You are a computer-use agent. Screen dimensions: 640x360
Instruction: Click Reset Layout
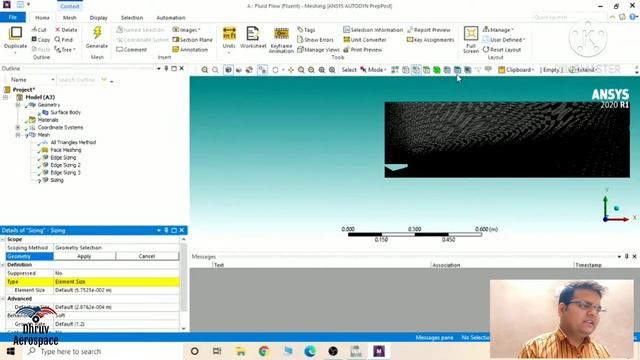coord(502,49)
